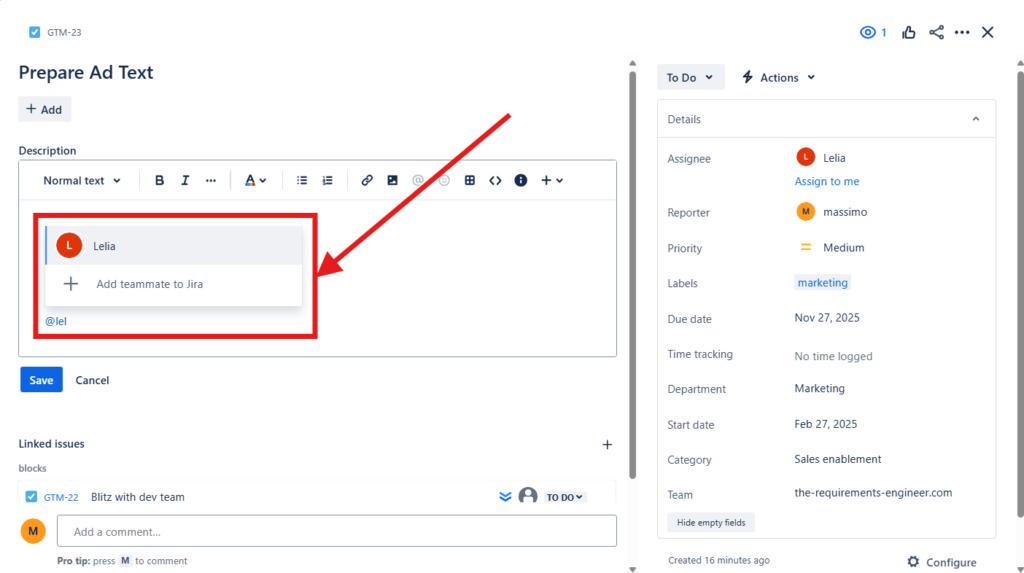Insert a bullet list in description
The image size is (1024, 573).
[x=302, y=181]
